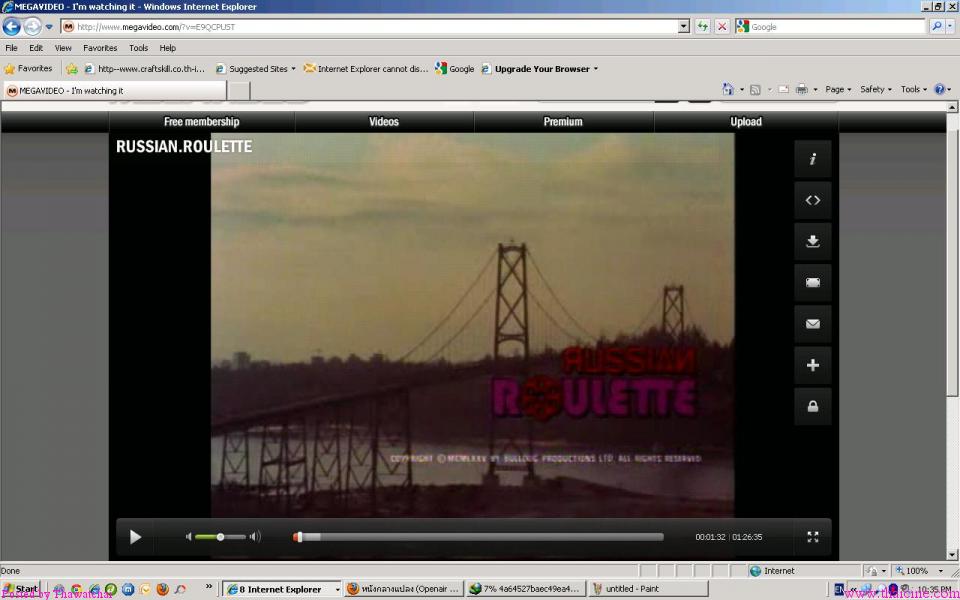Image resolution: width=960 pixels, height=600 pixels.
Task: Open the video info panel
Action: [x=812, y=159]
